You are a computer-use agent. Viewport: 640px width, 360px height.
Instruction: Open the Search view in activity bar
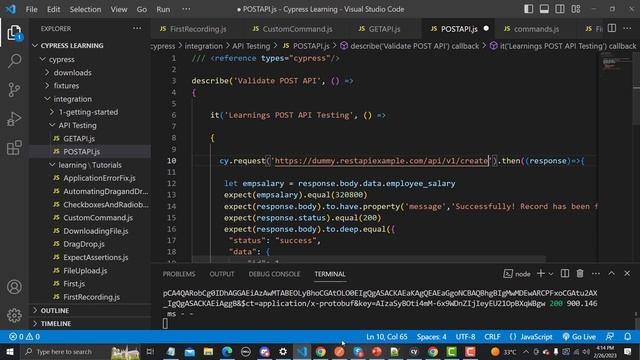coord(14,61)
